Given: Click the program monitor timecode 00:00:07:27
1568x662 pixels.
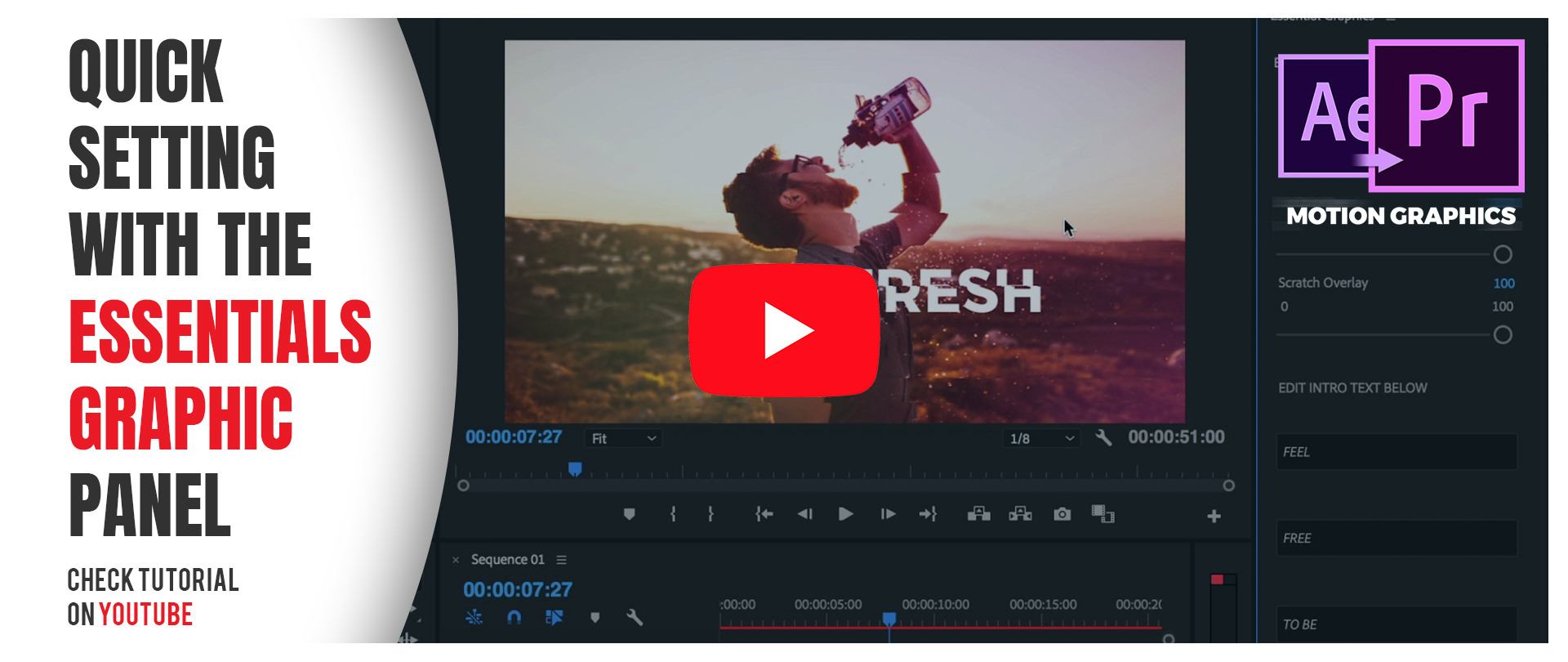Looking at the screenshot, I should pos(514,437).
